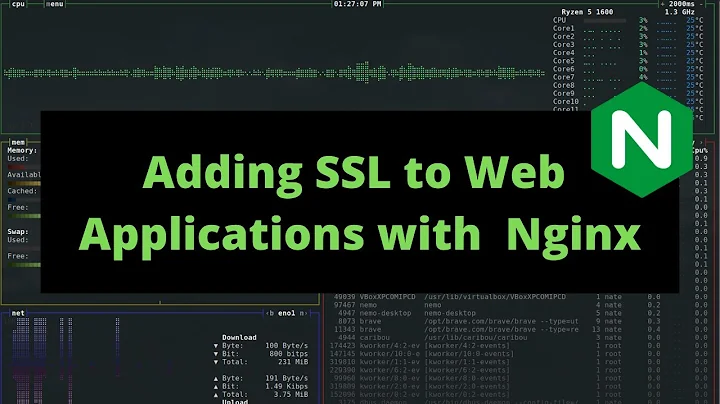Click the eno1 interface name
The height and width of the screenshot is (404, 720).
pyautogui.click(x=287, y=313)
